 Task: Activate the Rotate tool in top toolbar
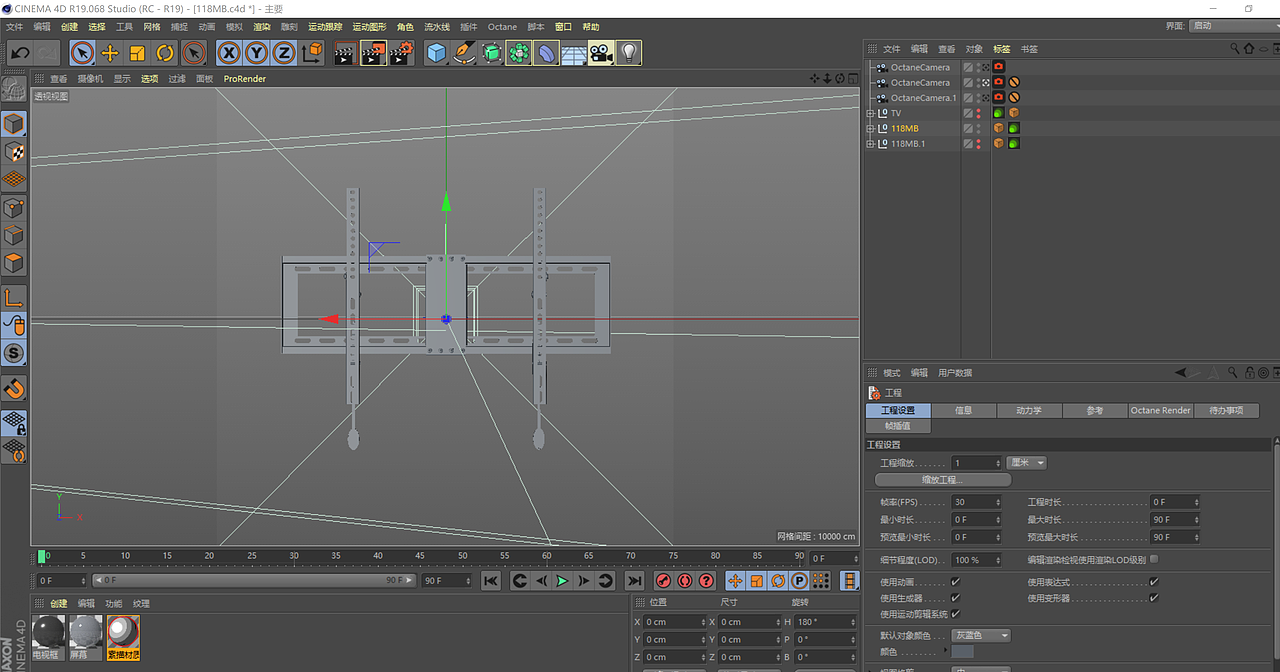pyautogui.click(x=166, y=52)
